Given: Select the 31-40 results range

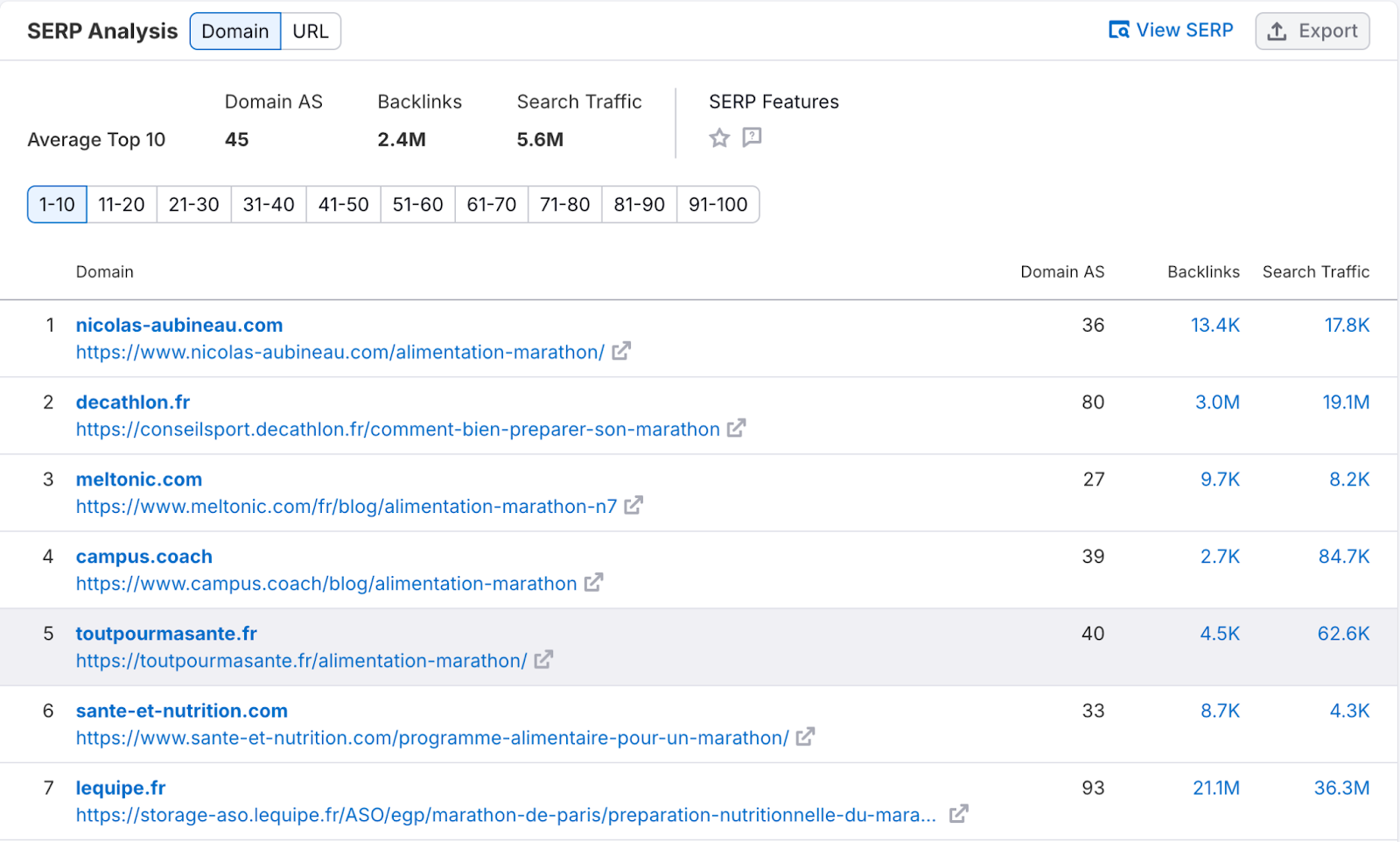Looking at the screenshot, I should (269, 205).
